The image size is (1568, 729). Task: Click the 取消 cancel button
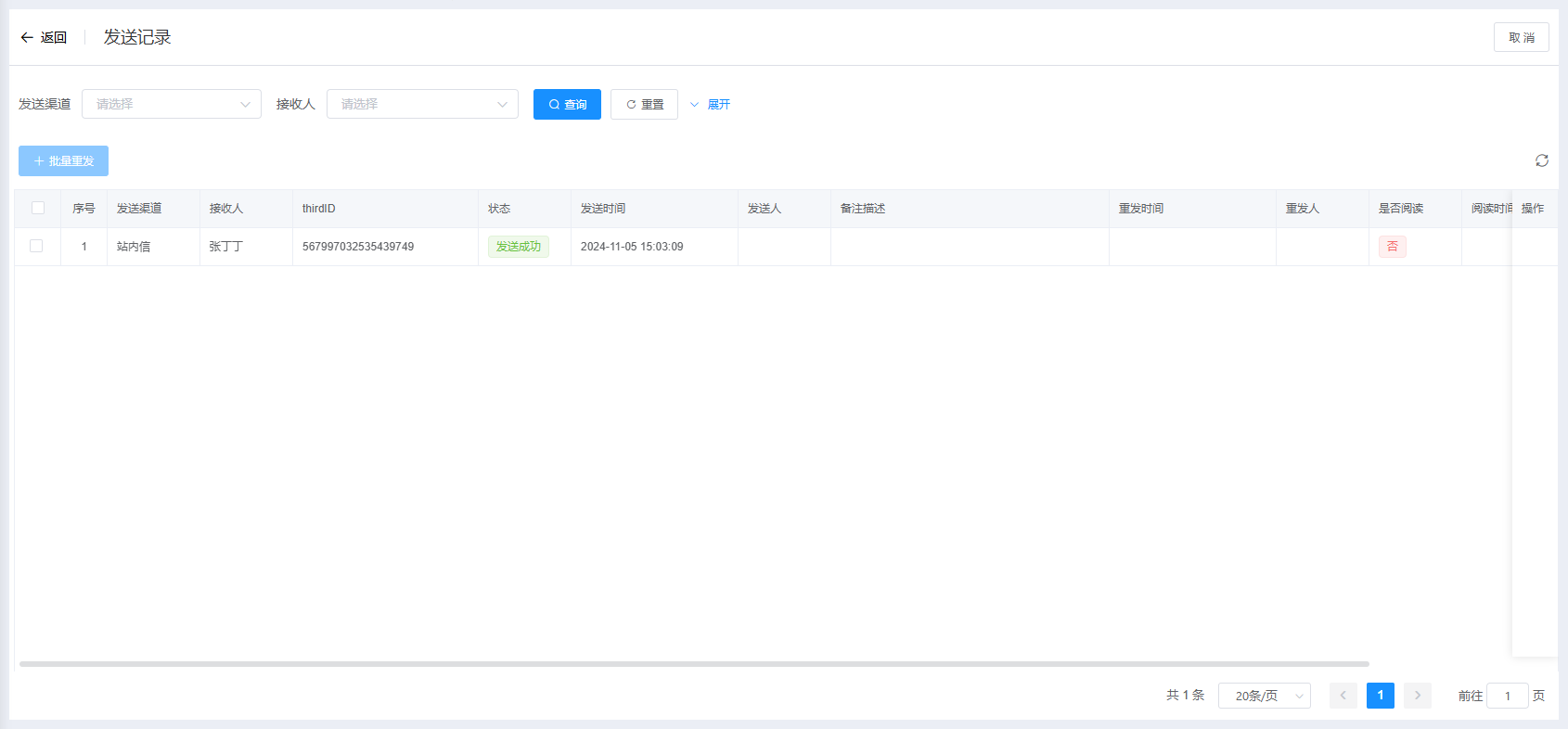coord(1521,37)
